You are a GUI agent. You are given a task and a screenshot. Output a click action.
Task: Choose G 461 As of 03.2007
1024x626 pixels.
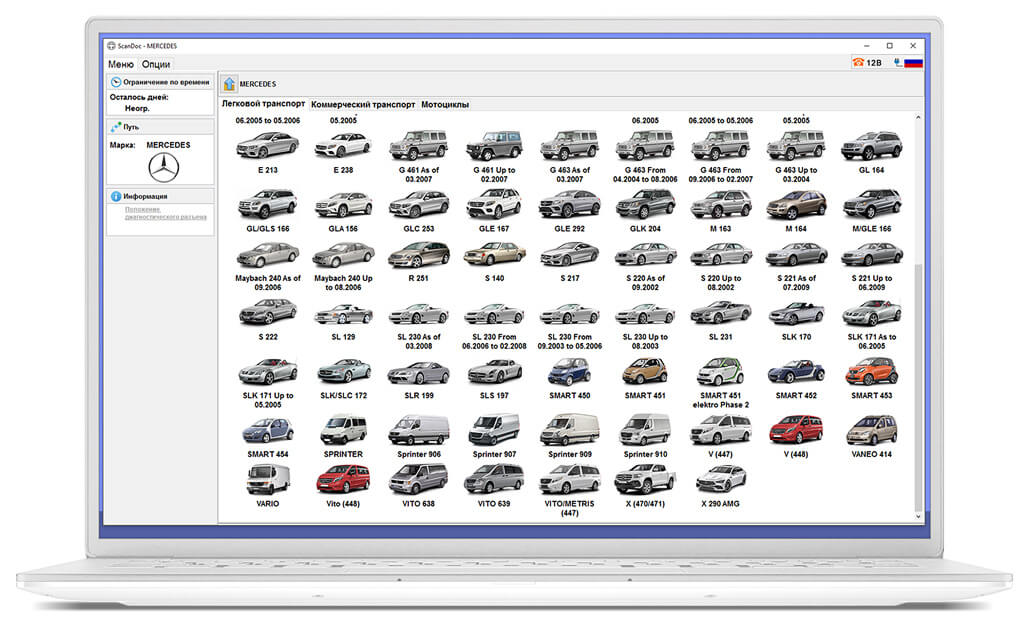coord(419,146)
